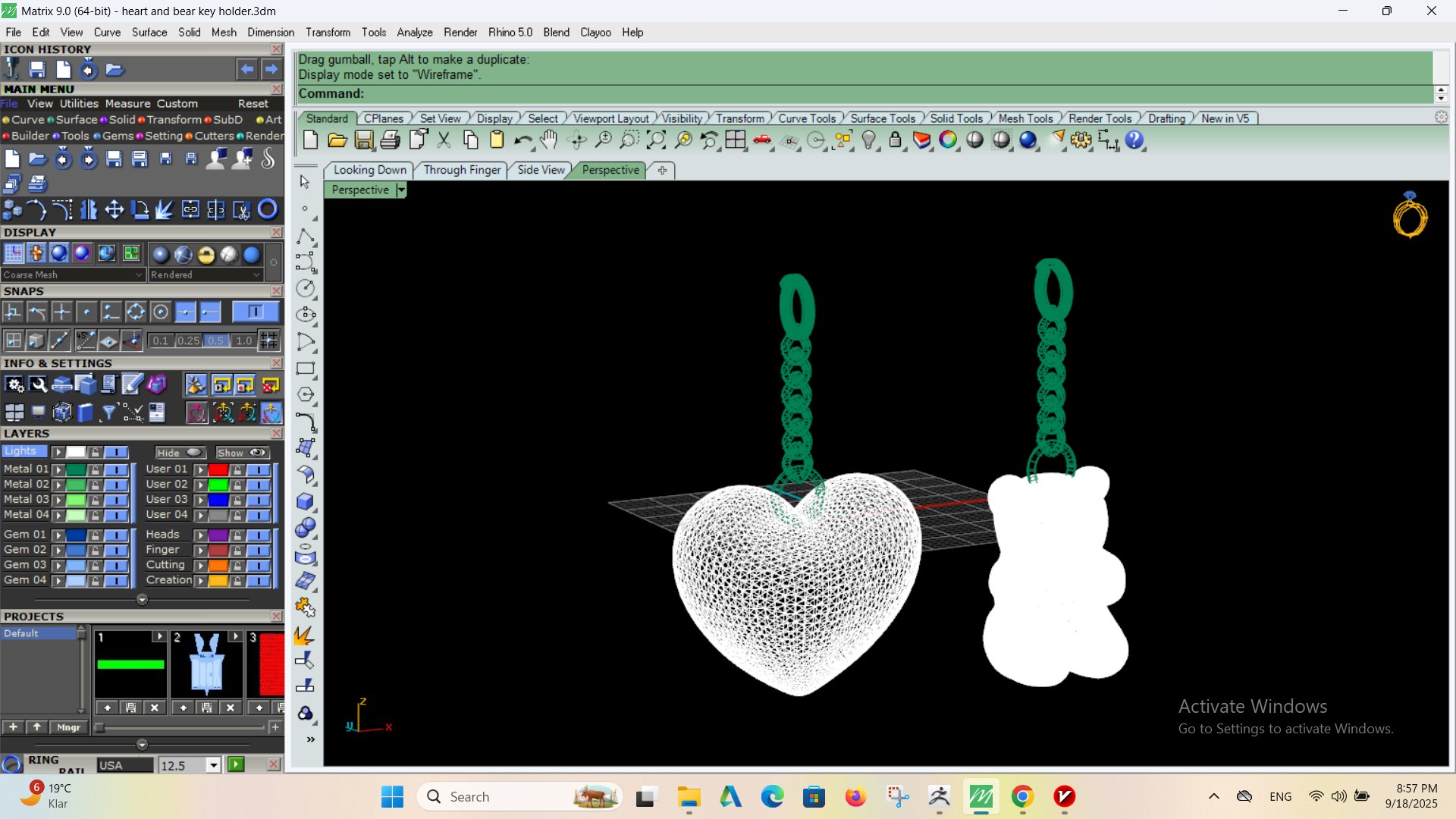Expand the Metal 02 layer arrow
Screen dimensions: 1456x819
(x=58, y=485)
